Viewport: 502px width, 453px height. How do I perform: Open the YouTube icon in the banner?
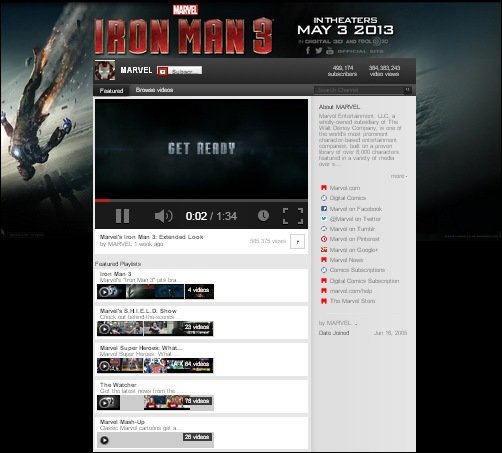pyautogui.click(x=330, y=51)
